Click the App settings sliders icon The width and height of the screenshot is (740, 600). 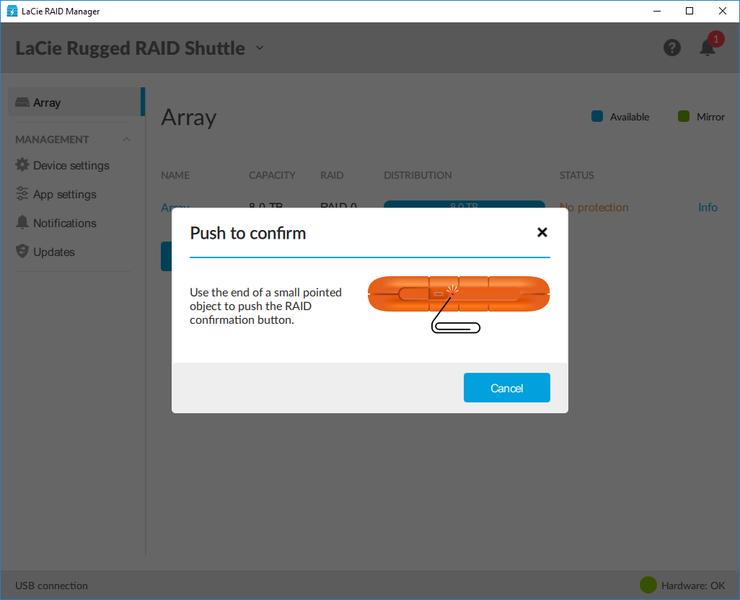pos(22,193)
